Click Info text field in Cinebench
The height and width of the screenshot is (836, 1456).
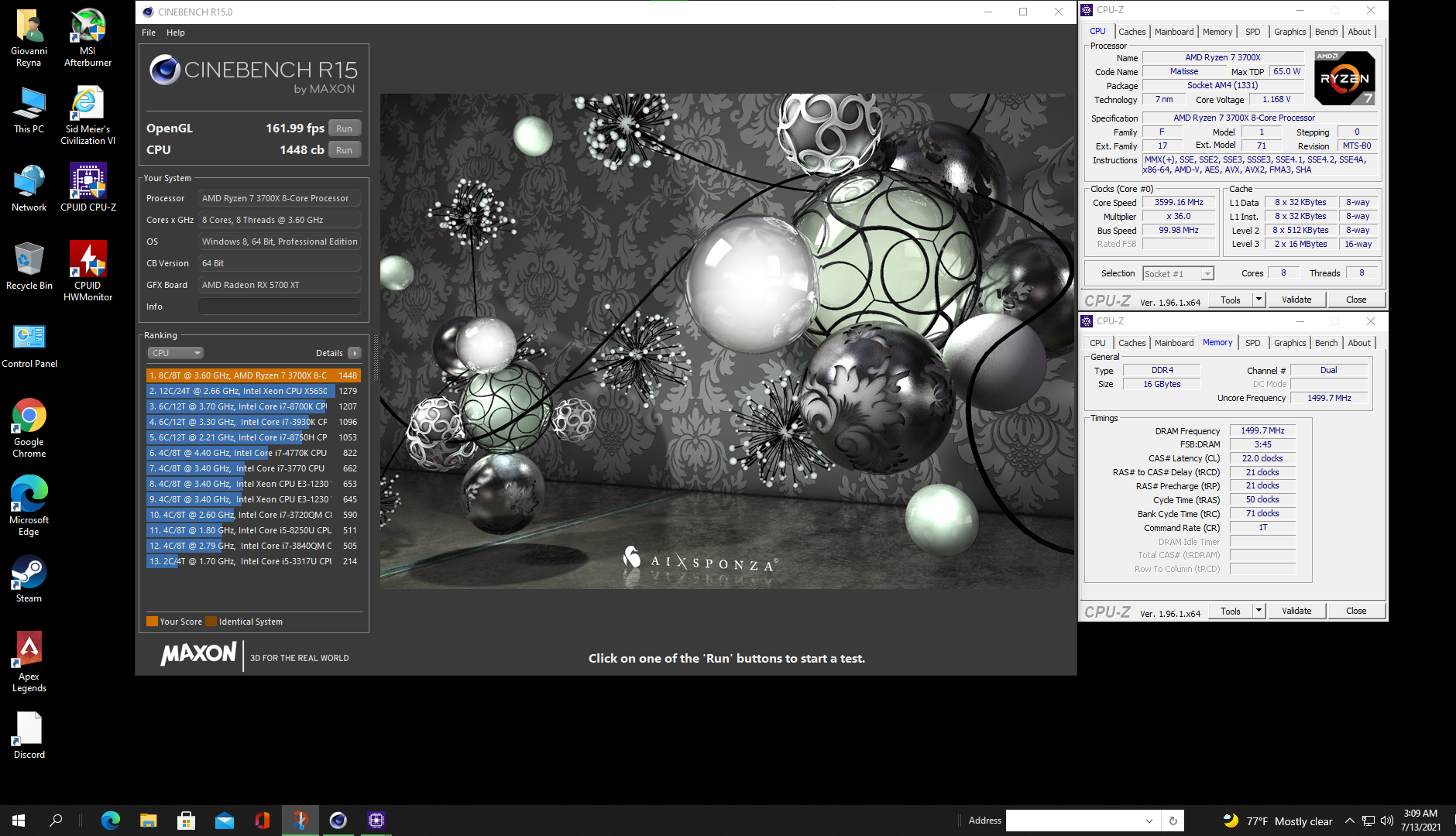point(280,307)
